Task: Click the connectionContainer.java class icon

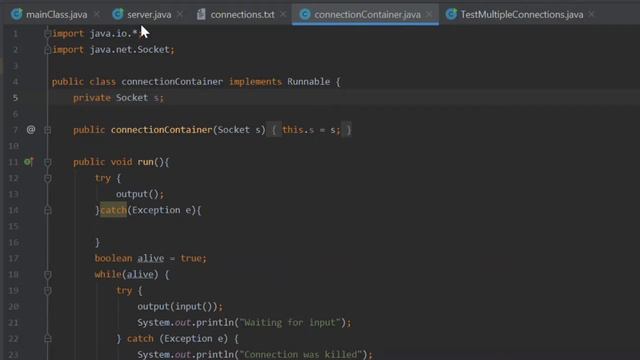Action: coord(304,14)
